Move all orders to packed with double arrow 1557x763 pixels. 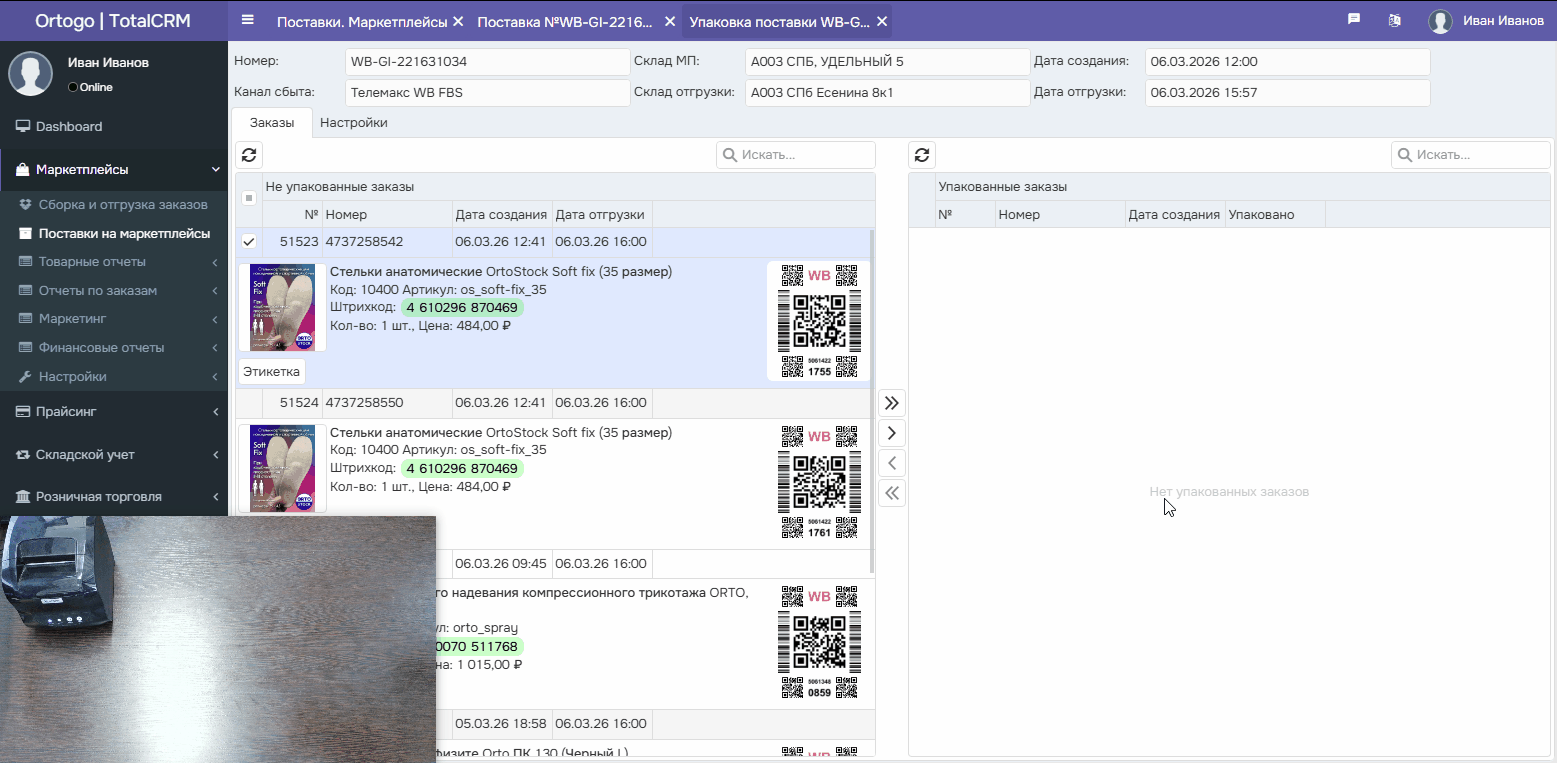[892, 403]
